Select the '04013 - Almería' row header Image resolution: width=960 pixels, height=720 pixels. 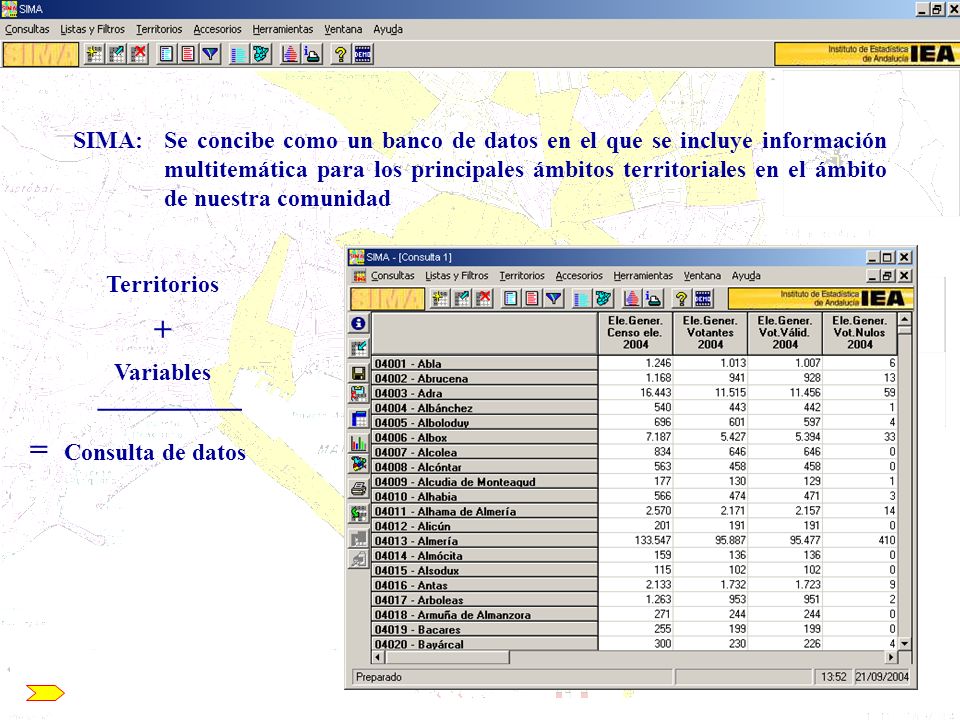pos(485,541)
